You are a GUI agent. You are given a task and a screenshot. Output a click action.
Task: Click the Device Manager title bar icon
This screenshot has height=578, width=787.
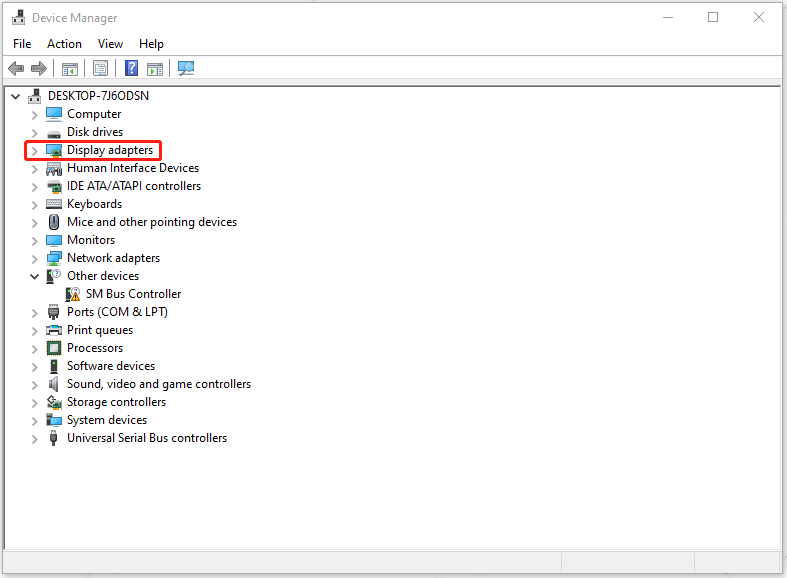click(x=19, y=17)
